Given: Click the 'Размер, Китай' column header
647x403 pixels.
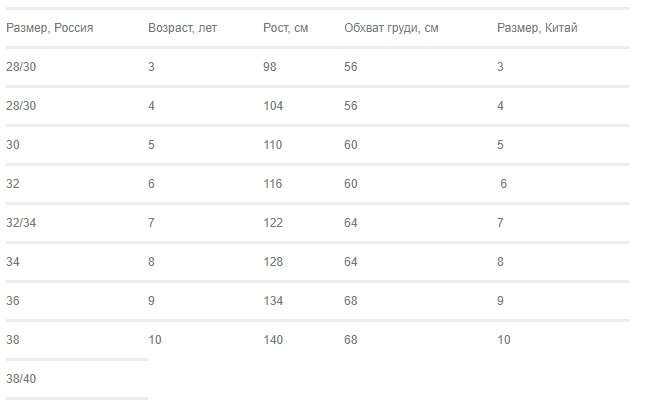Looking at the screenshot, I should pos(537,28).
